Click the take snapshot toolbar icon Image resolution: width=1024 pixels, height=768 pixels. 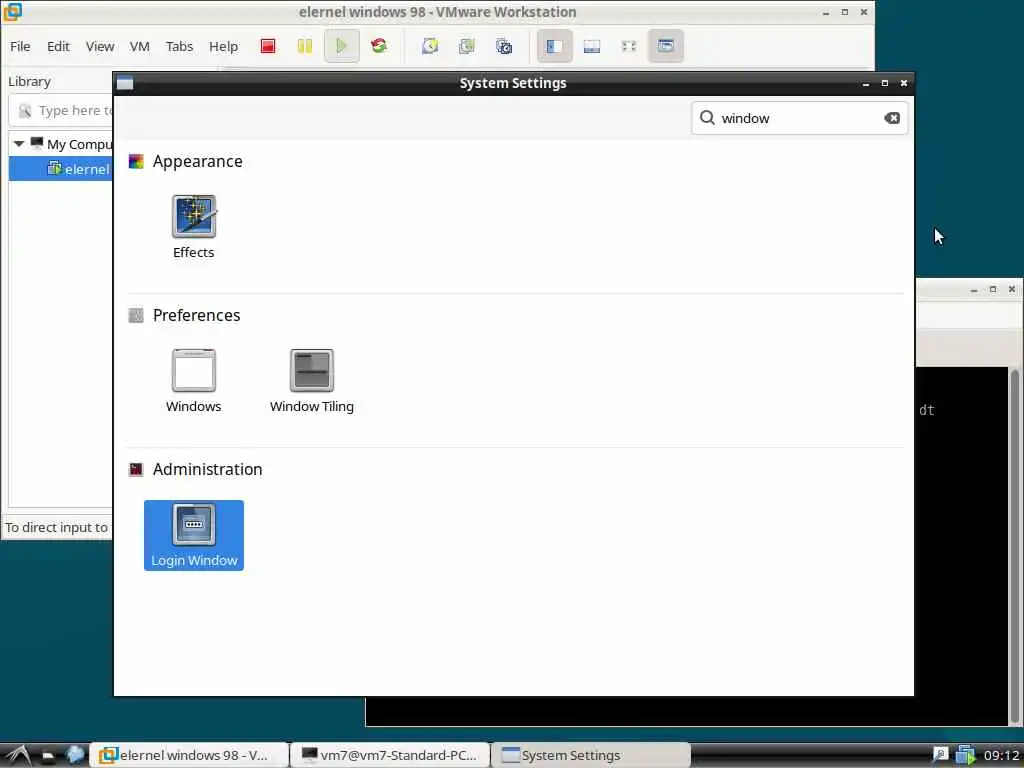tap(430, 46)
